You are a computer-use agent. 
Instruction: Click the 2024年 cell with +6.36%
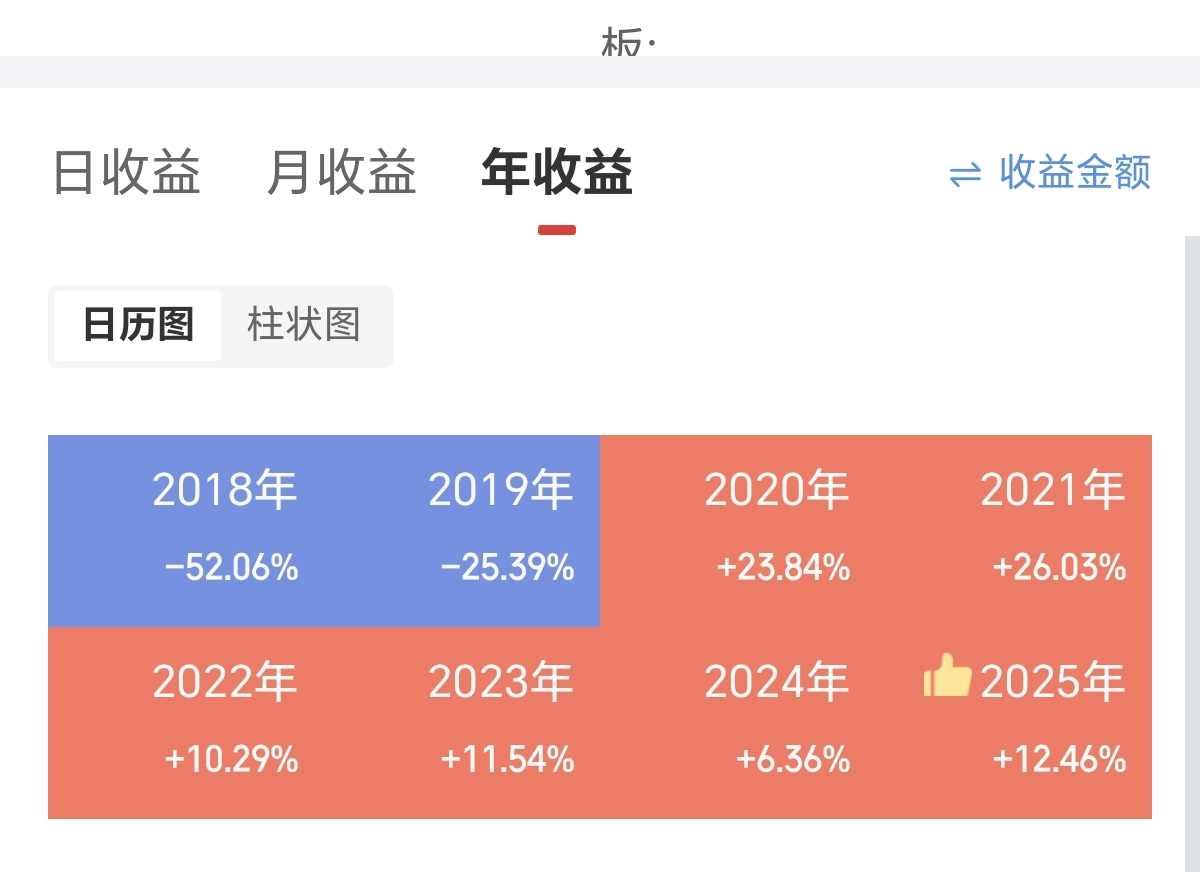click(738, 722)
